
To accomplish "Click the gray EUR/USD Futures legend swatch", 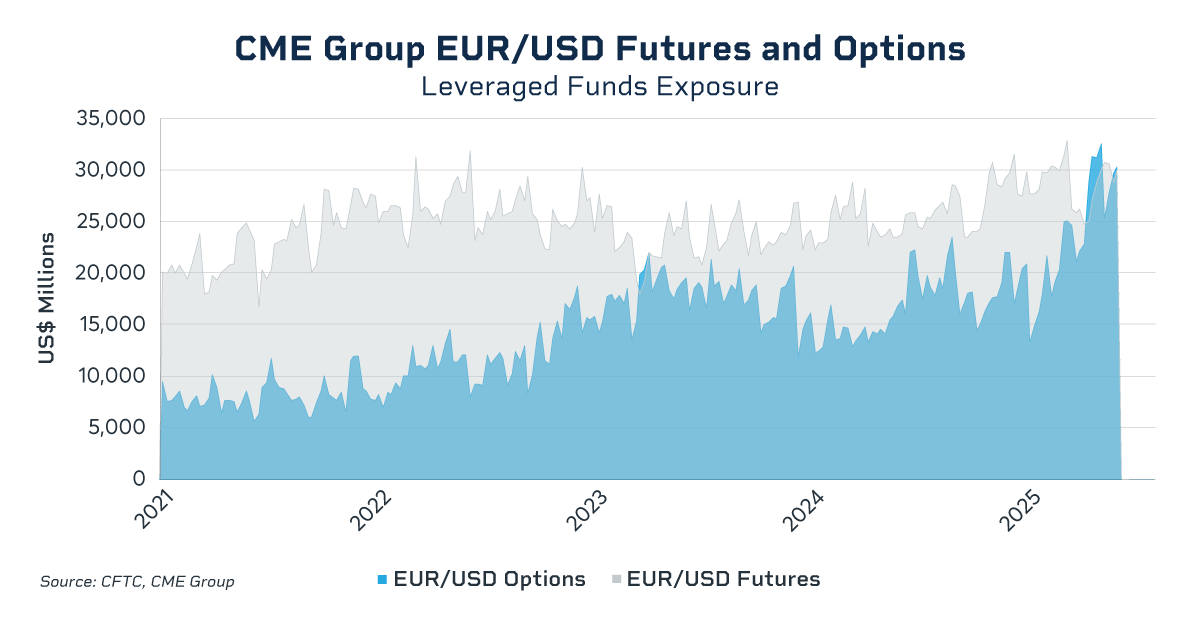I will pos(615,580).
